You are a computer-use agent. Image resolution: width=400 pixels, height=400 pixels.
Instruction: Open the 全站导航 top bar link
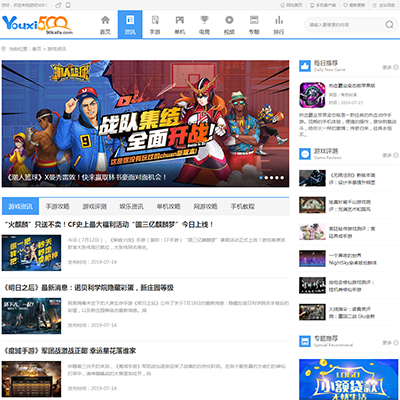[x=384, y=5]
